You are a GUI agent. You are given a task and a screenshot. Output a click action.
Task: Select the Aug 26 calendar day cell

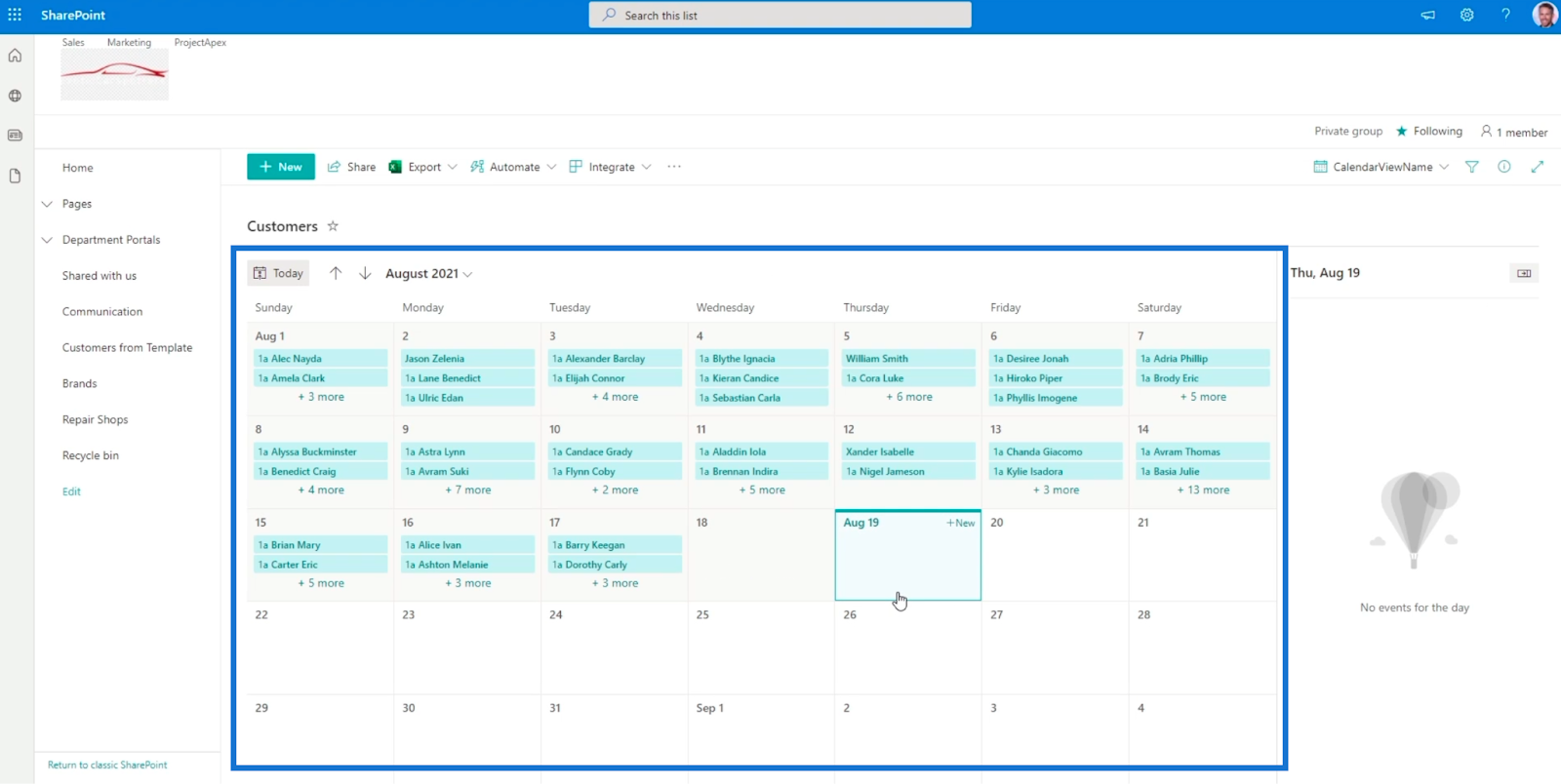tap(908, 647)
